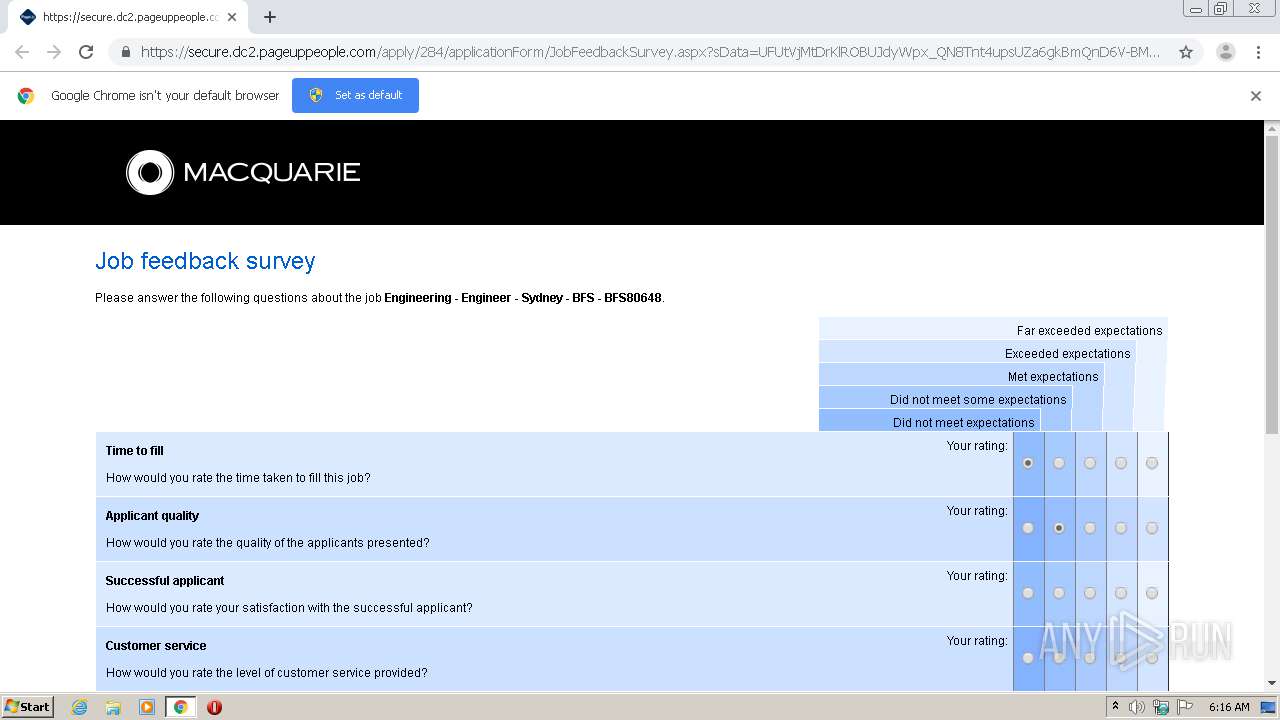Dismiss the default browser notification bar
1280x720 pixels.
point(1256,96)
